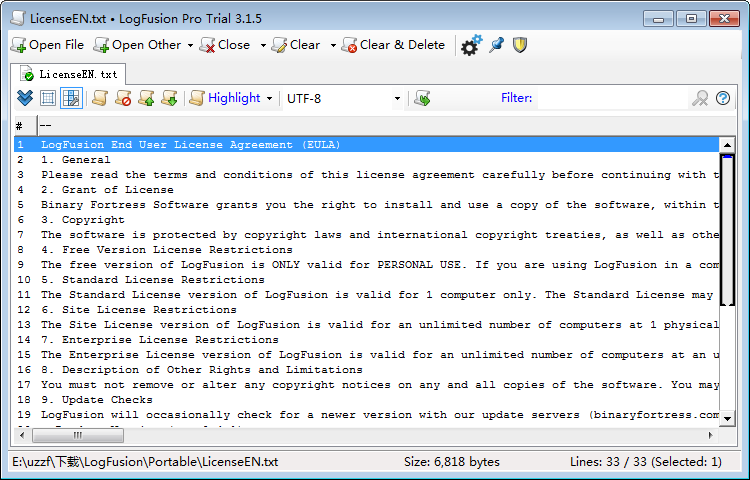The width and height of the screenshot is (750, 480).
Task: Click the yellow shield icon
Action: (x=520, y=45)
